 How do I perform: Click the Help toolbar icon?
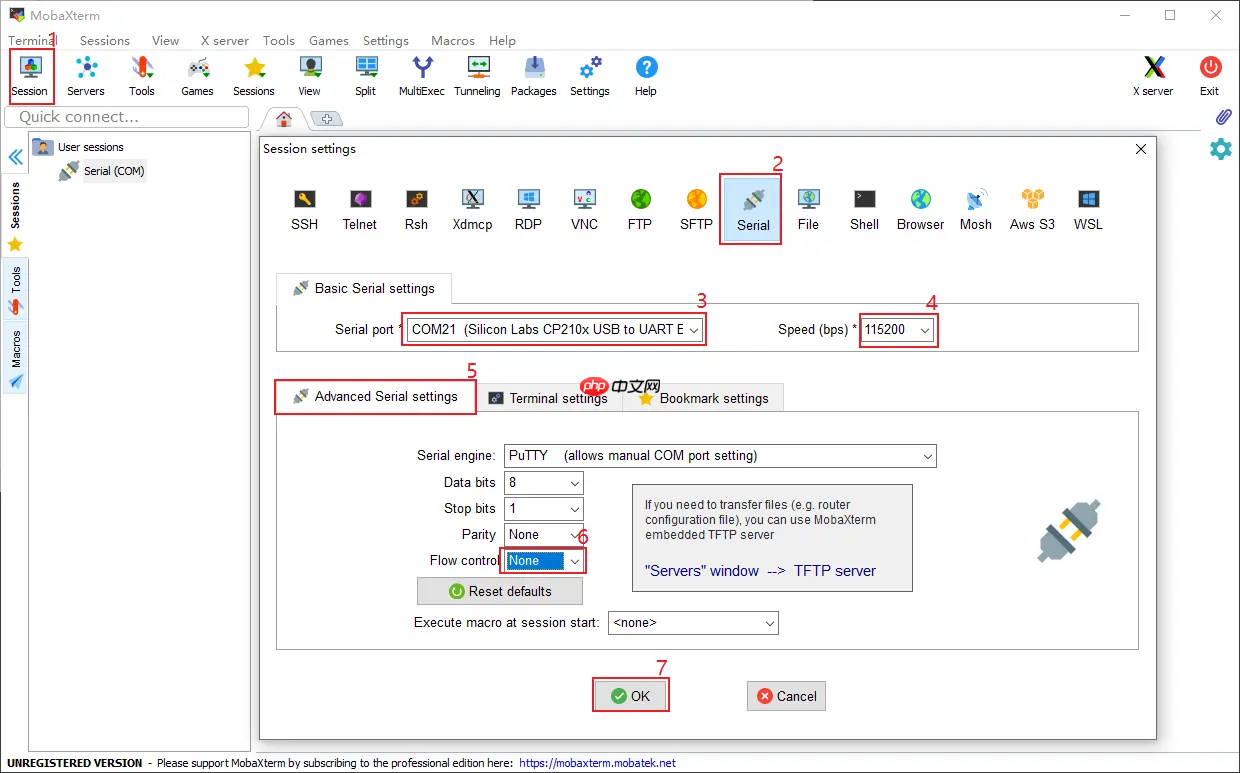tap(646, 76)
